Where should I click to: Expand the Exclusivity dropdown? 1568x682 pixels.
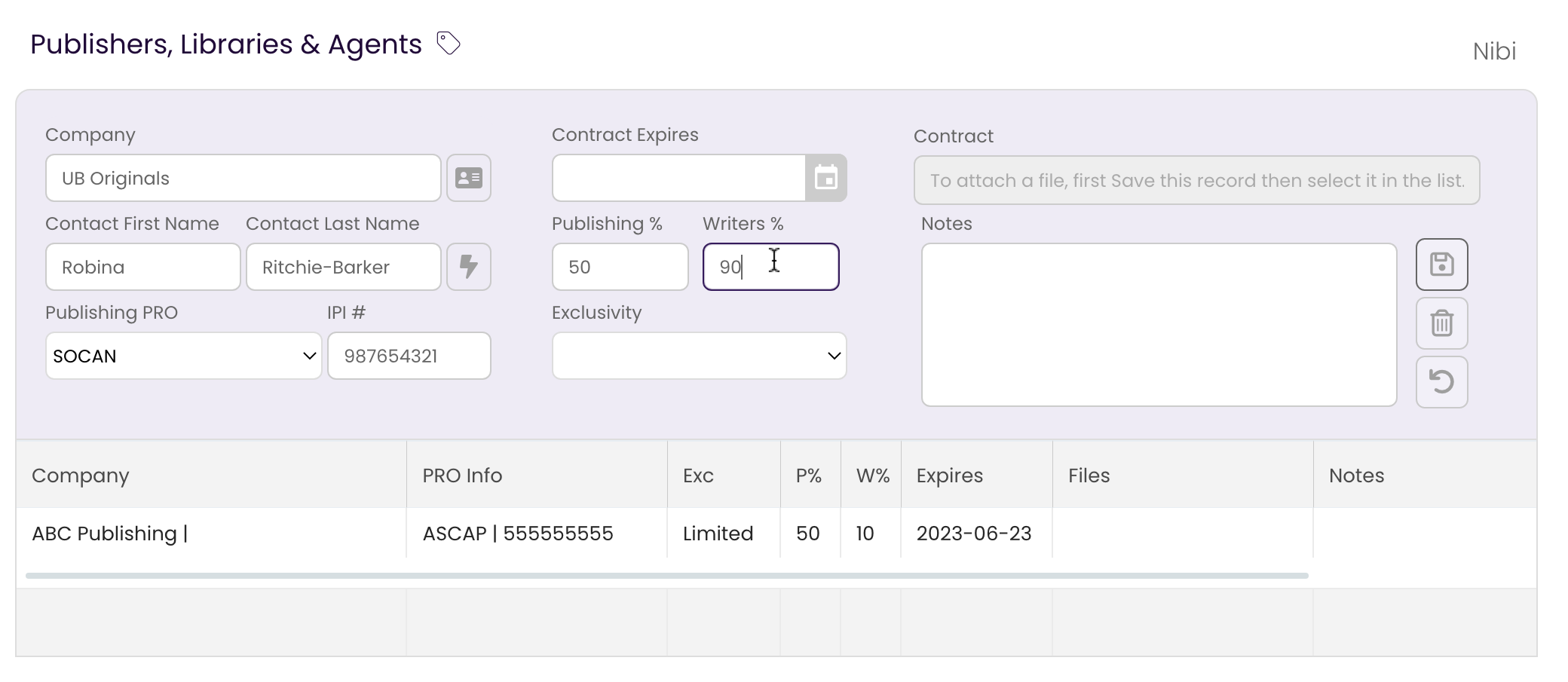pyautogui.click(x=700, y=356)
